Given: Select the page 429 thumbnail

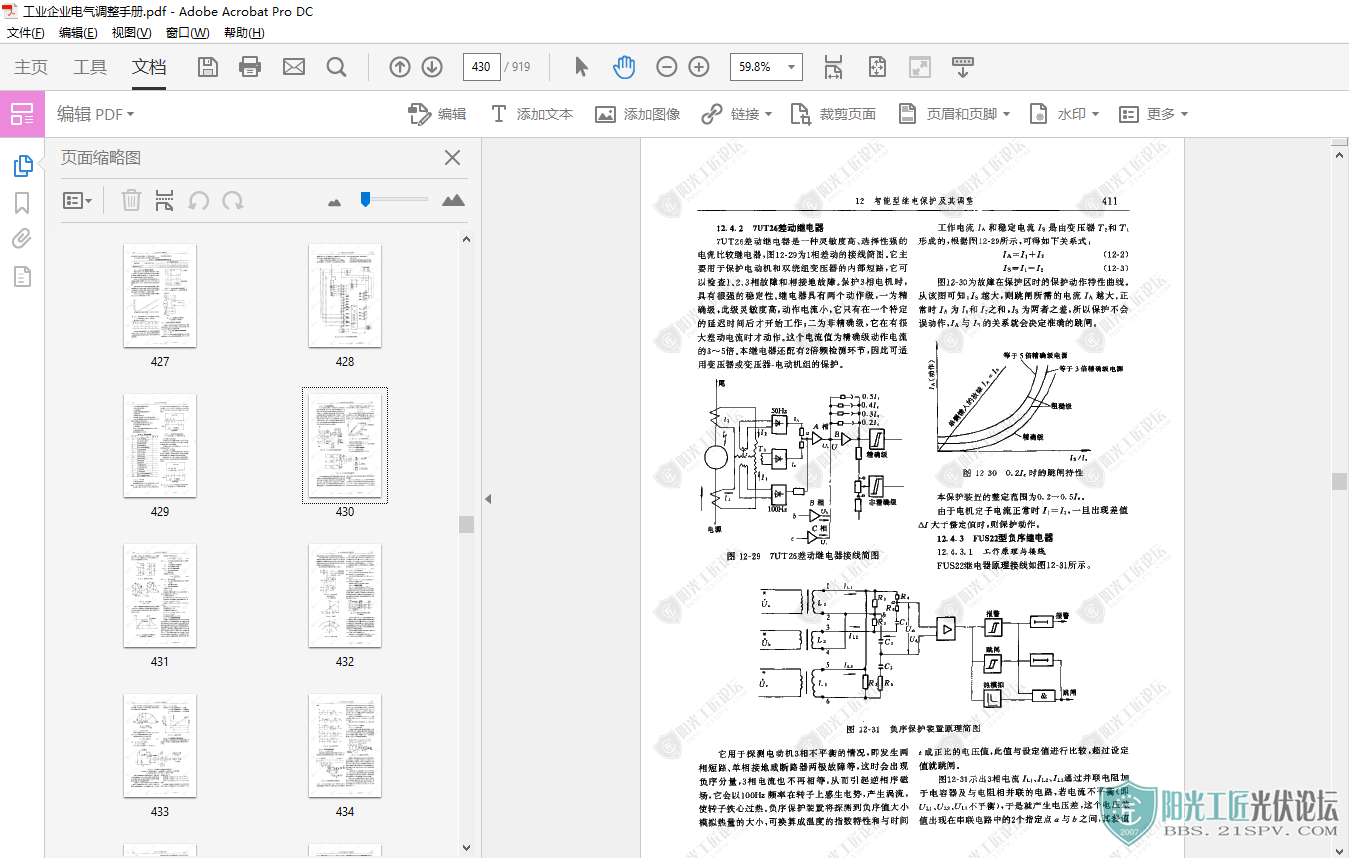Looking at the screenshot, I should (160, 445).
